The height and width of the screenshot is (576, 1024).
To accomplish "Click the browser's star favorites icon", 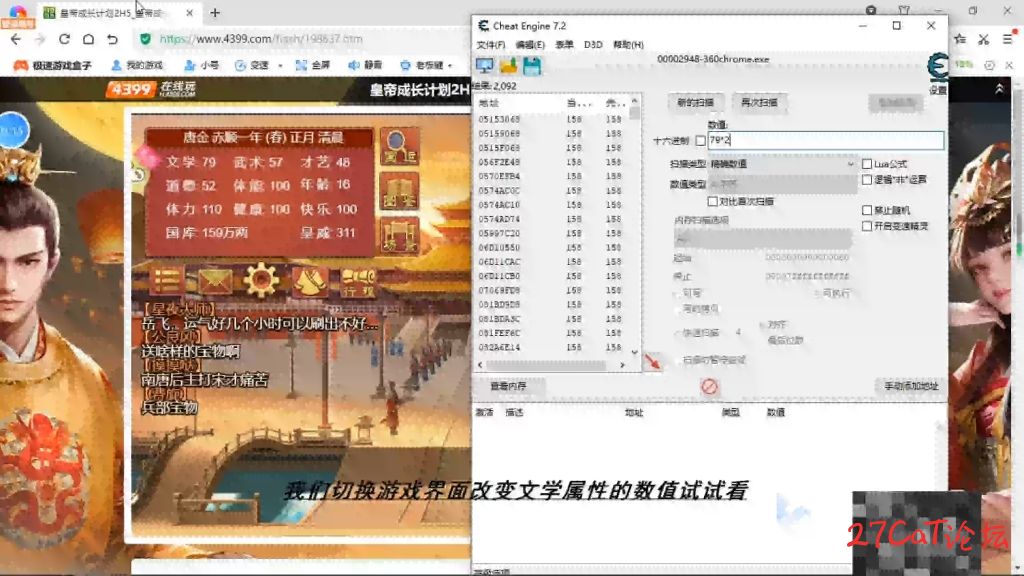I will pyautogui.click(x=960, y=39).
